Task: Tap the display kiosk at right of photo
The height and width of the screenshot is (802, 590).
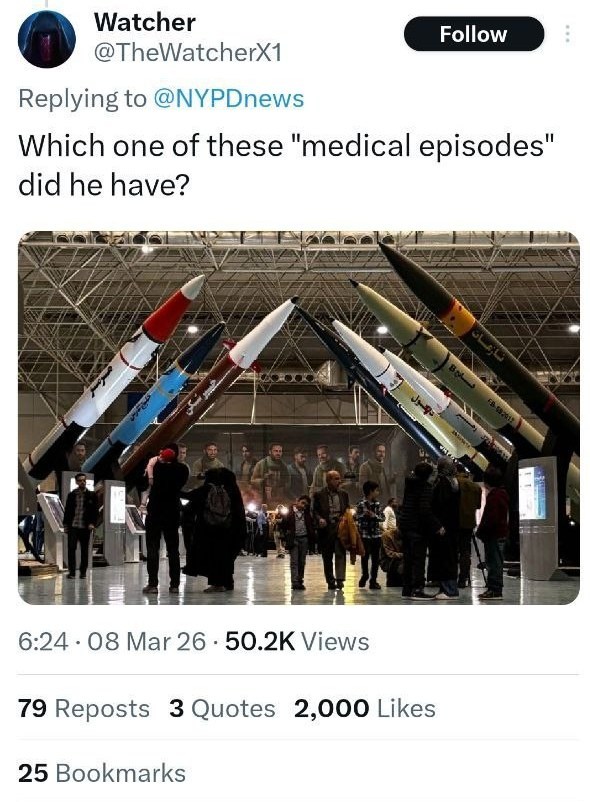Action: (538, 518)
